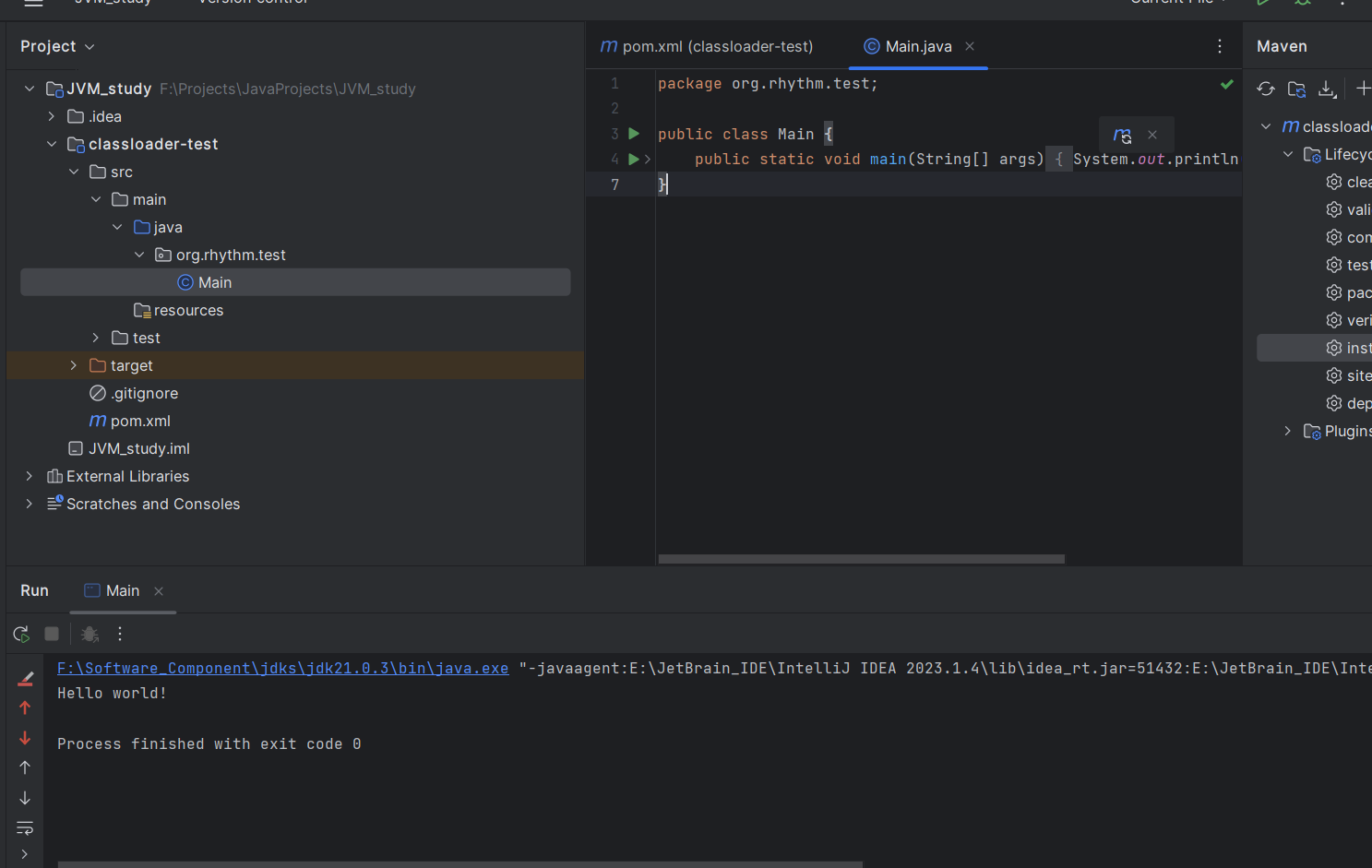The image size is (1372, 868).
Task: Click Download Sources Maven icon
Action: (x=1327, y=89)
